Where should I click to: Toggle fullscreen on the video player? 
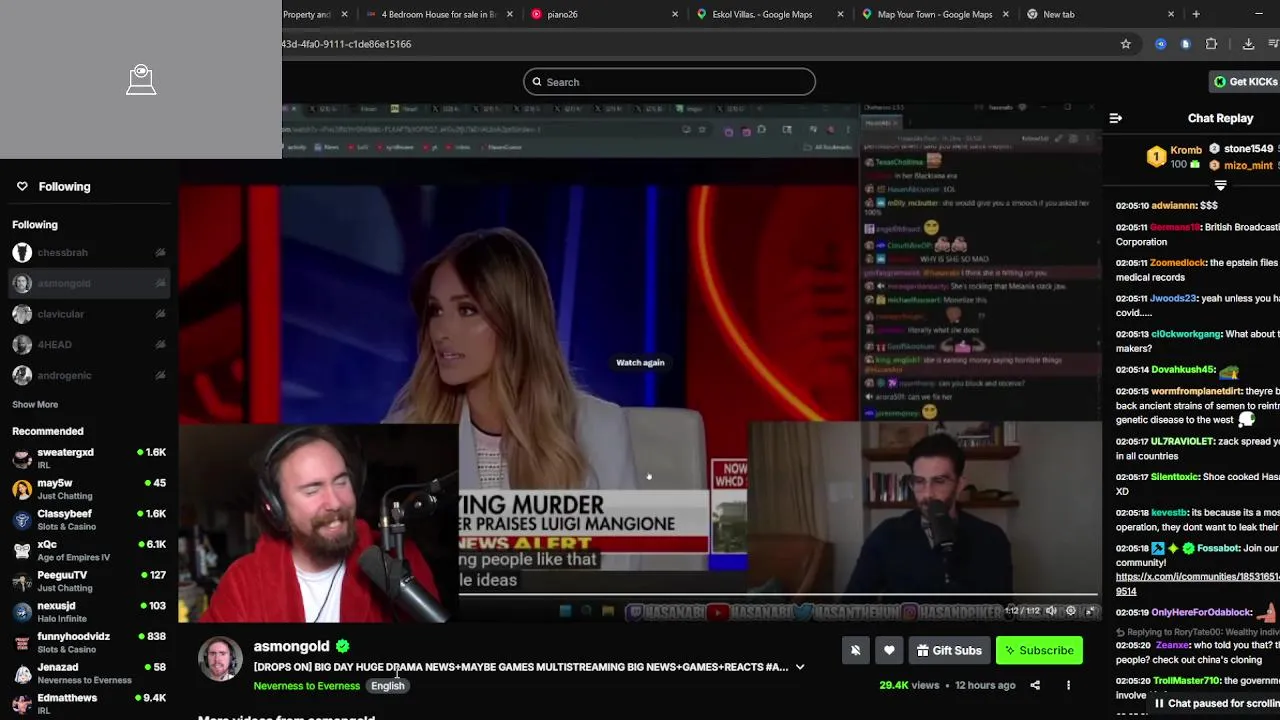click(1090, 611)
